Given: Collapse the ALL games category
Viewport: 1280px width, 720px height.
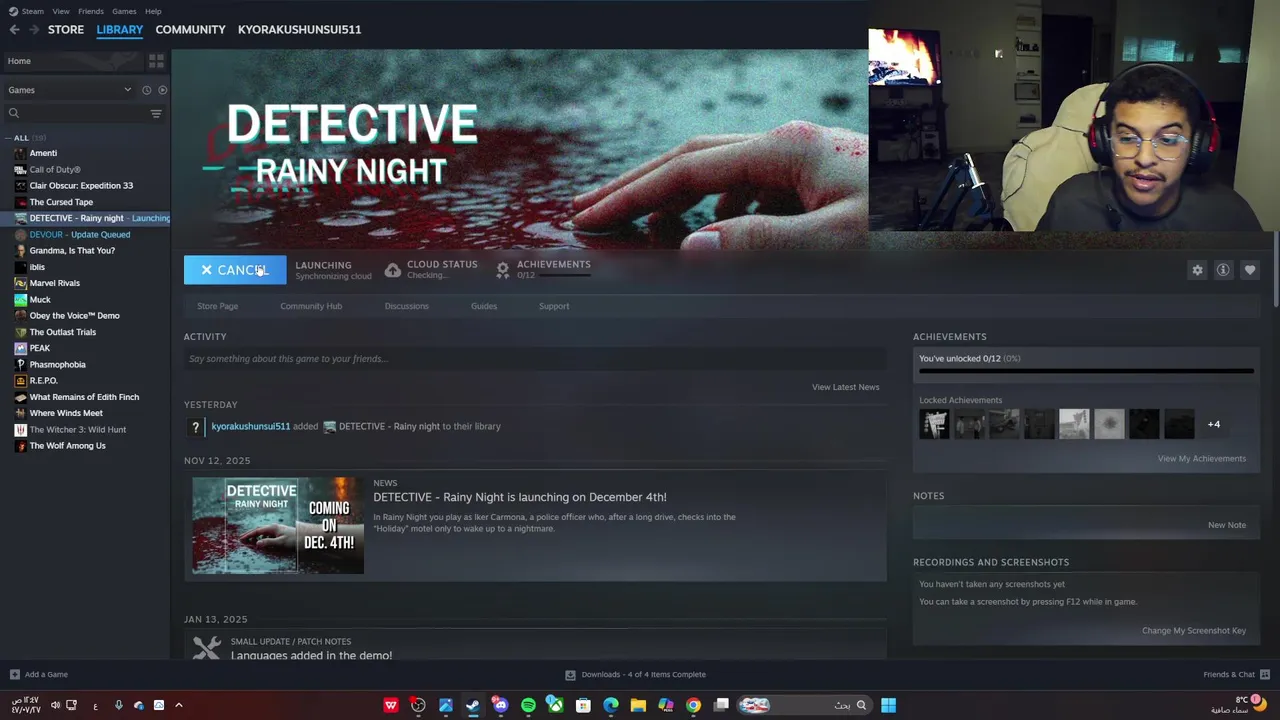Looking at the screenshot, I should coord(8,138).
